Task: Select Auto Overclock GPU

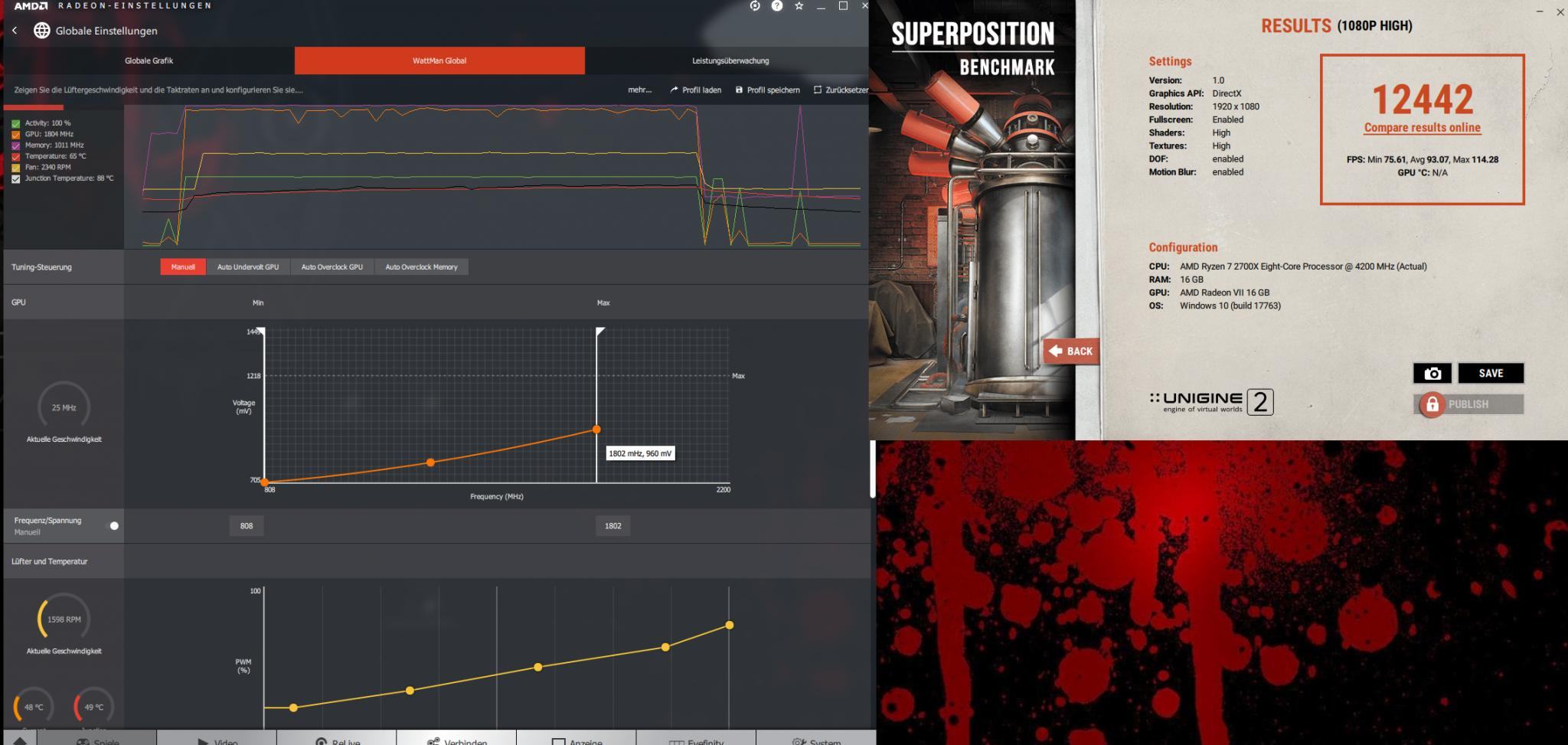Action: point(332,267)
